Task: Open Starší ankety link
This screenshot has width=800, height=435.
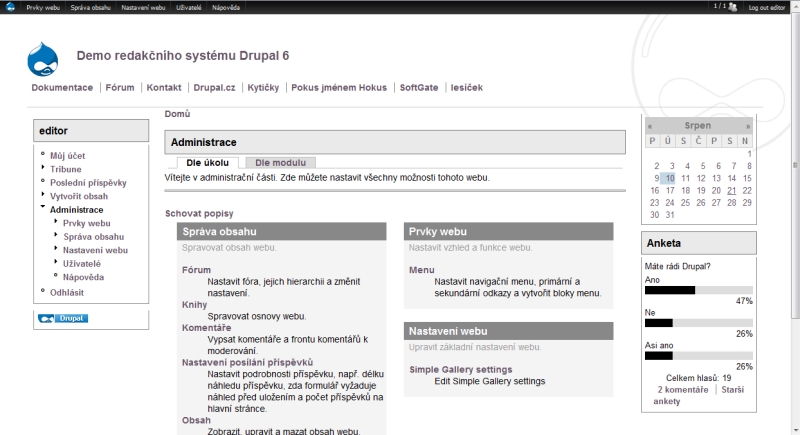Action: pyautogui.click(x=698, y=395)
